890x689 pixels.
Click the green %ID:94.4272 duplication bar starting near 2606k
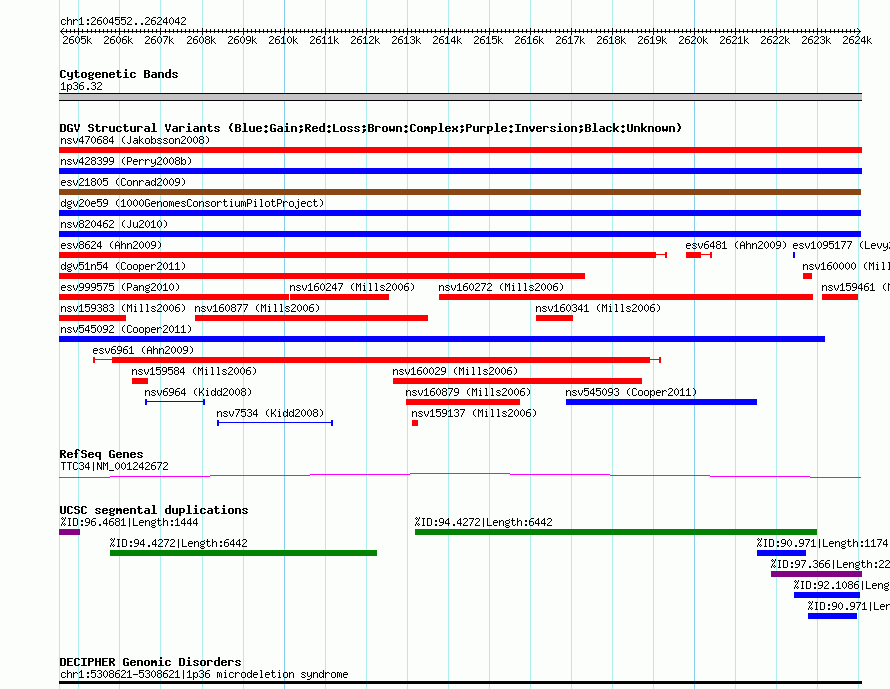(244, 553)
